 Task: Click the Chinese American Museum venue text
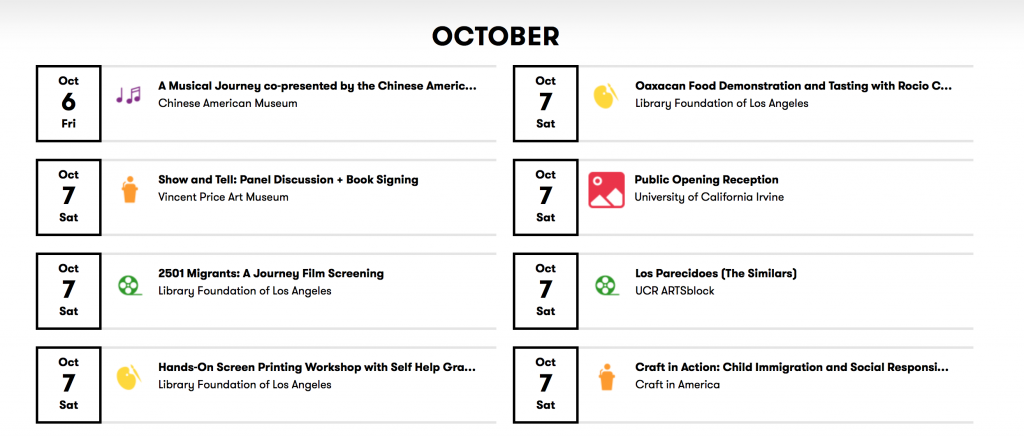pos(227,103)
